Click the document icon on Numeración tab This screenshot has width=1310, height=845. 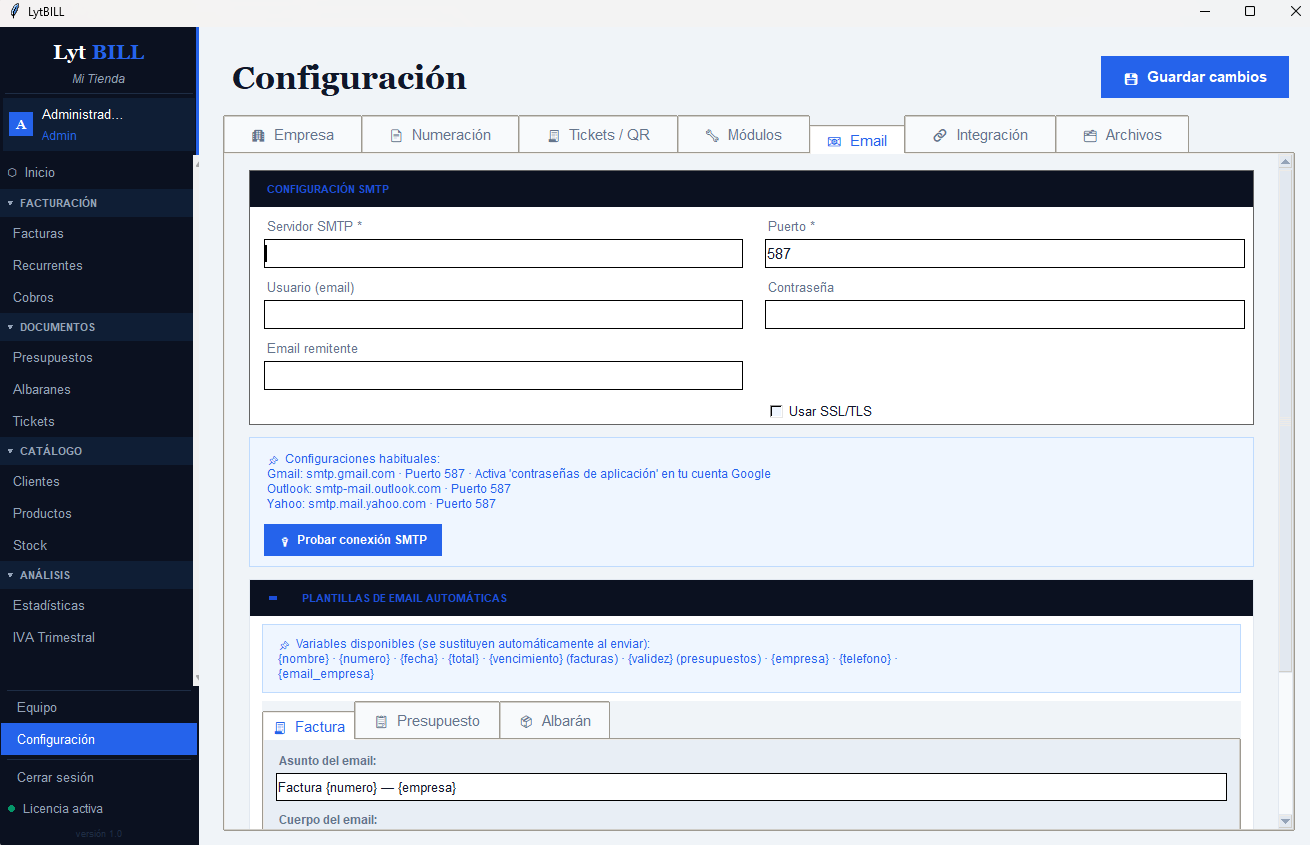(396, 135)
